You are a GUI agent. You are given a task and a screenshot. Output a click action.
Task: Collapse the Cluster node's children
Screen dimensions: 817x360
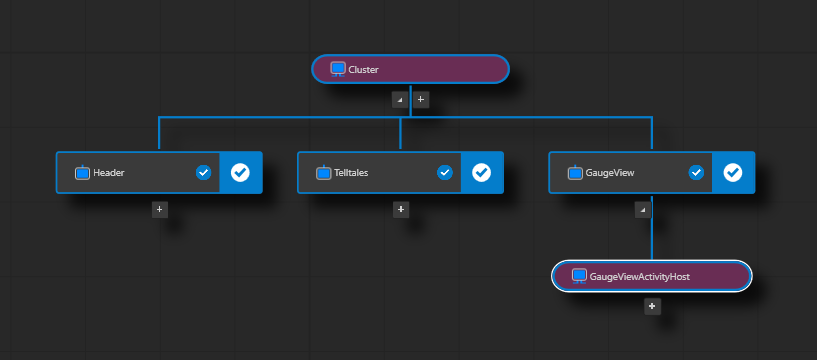[400, 100]
